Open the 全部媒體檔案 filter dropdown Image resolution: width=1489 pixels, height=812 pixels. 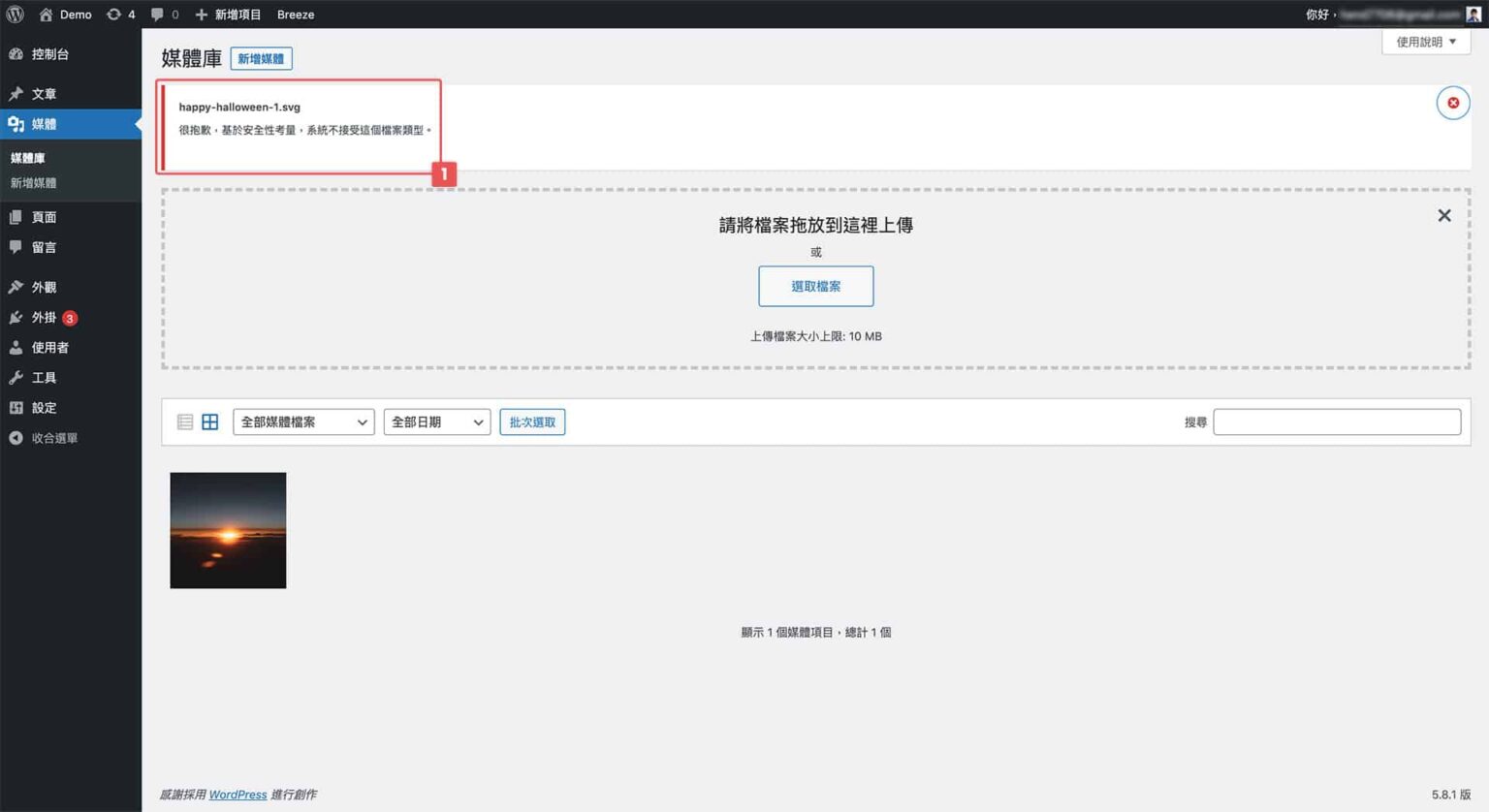coord(303,422)
